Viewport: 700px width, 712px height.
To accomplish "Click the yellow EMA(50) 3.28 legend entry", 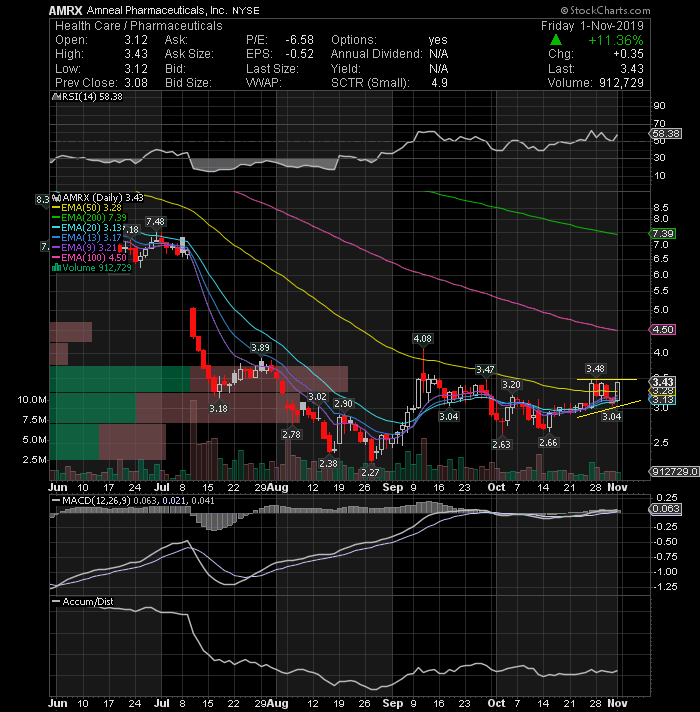I will (87, 208).
